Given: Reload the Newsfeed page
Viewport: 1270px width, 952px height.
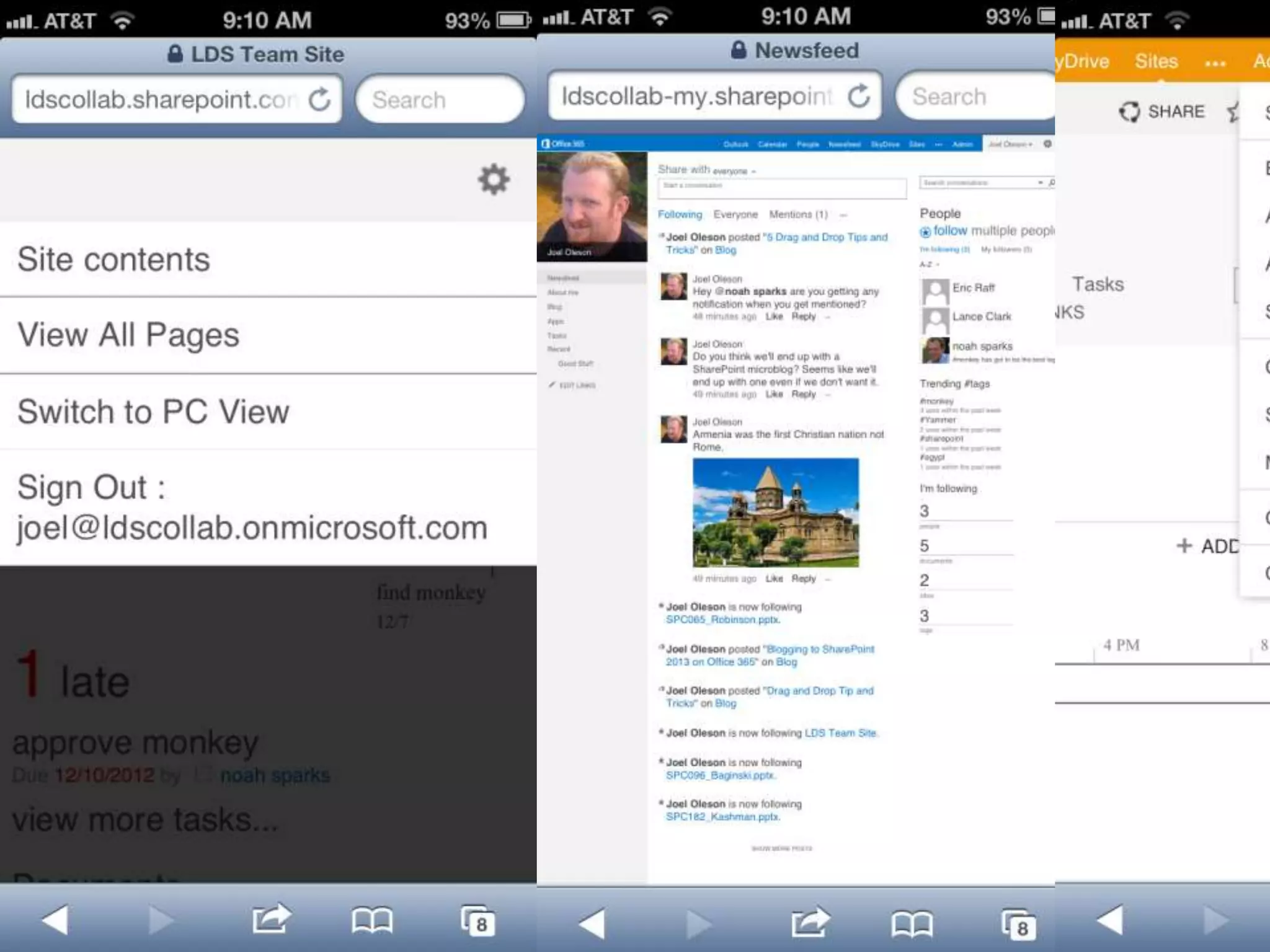Looking at the screenshot, I should point(859,96).
